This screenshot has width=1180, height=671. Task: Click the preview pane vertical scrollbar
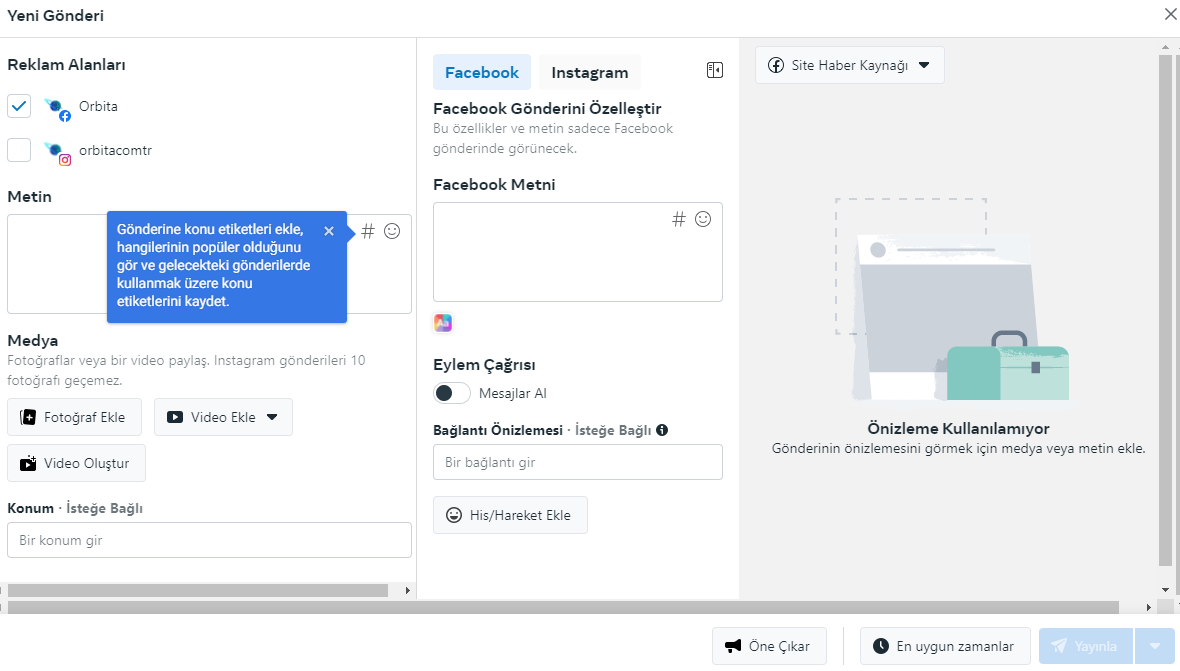pyautogui.click(x=1165, y=310)
